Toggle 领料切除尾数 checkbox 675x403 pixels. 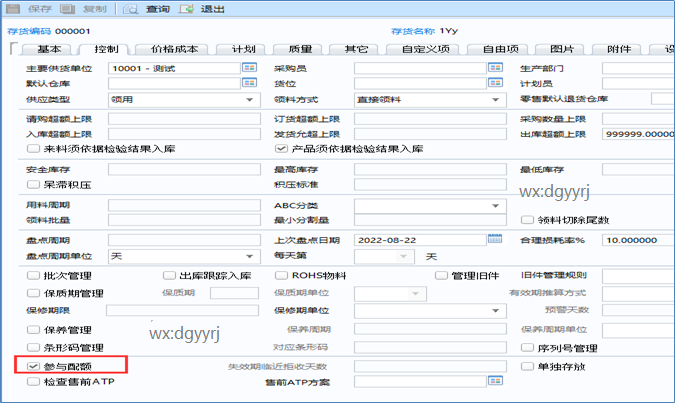[527, 220]
